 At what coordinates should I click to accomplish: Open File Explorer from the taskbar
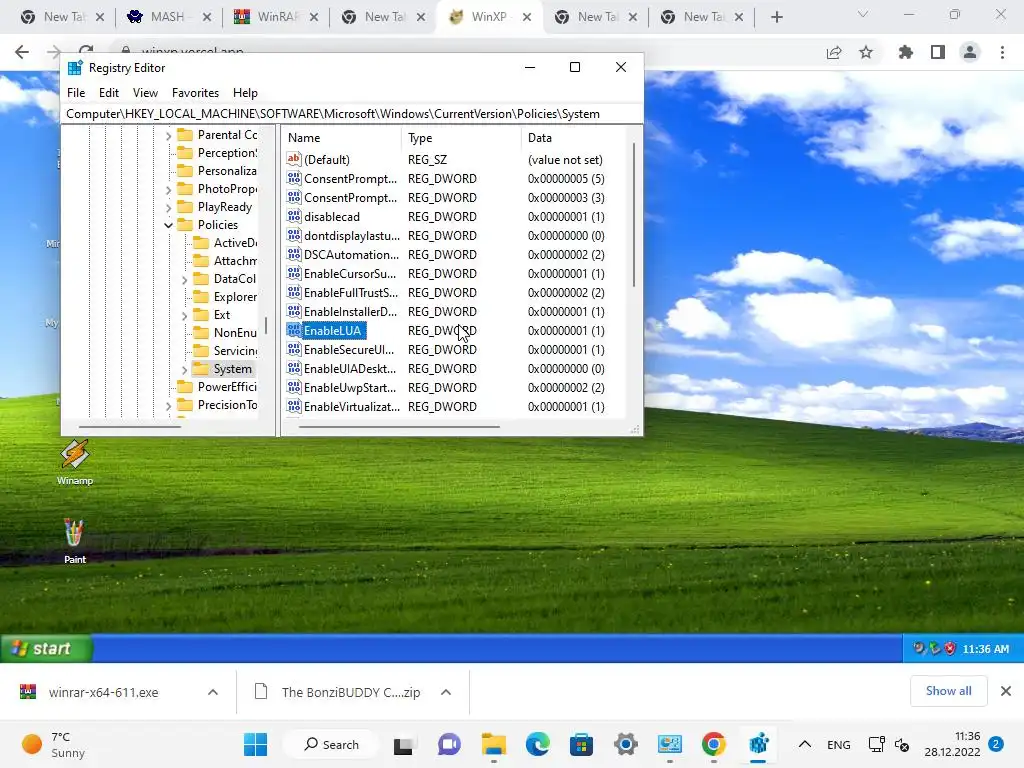point(494,744)
